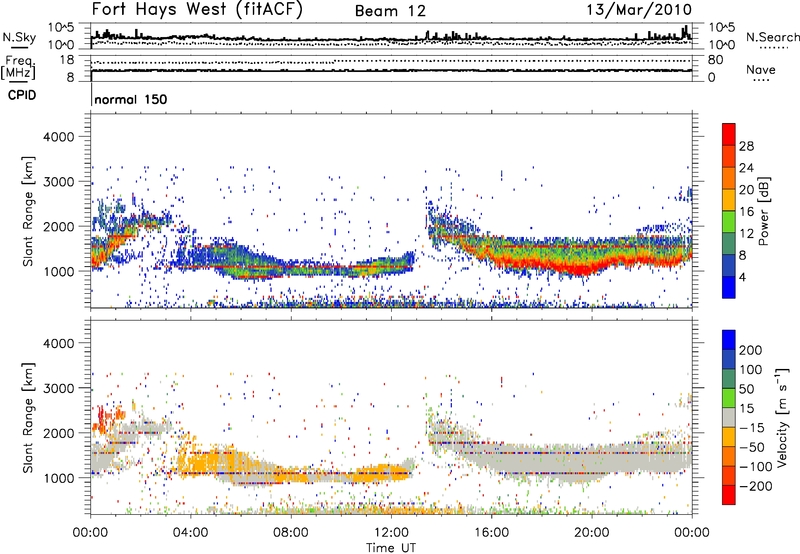Click the '08:00' time axis tick label
This screenshot has height=554, width=800.
pos(291,533)
